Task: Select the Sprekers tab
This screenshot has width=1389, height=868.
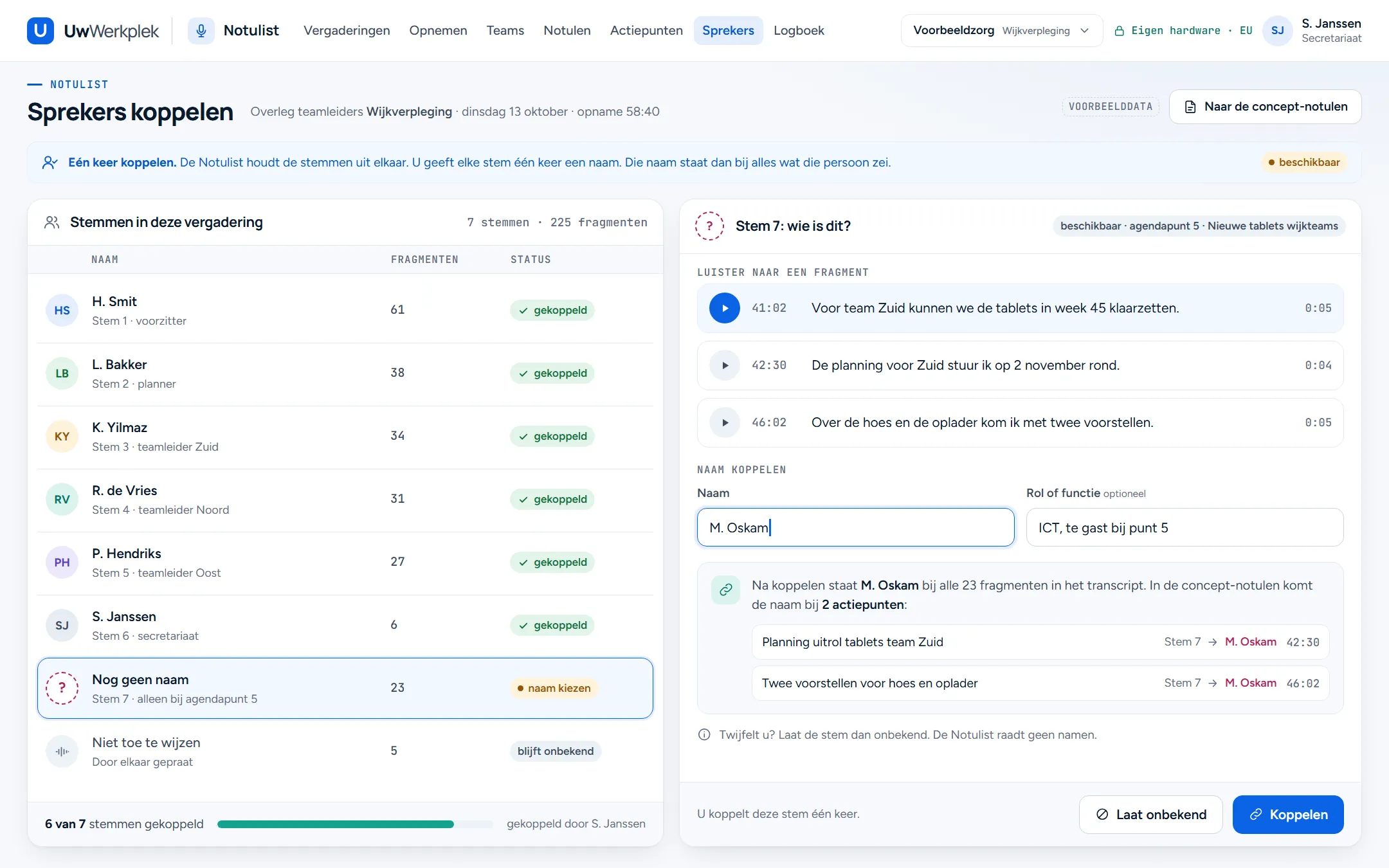Action: (x=728, y=30)
